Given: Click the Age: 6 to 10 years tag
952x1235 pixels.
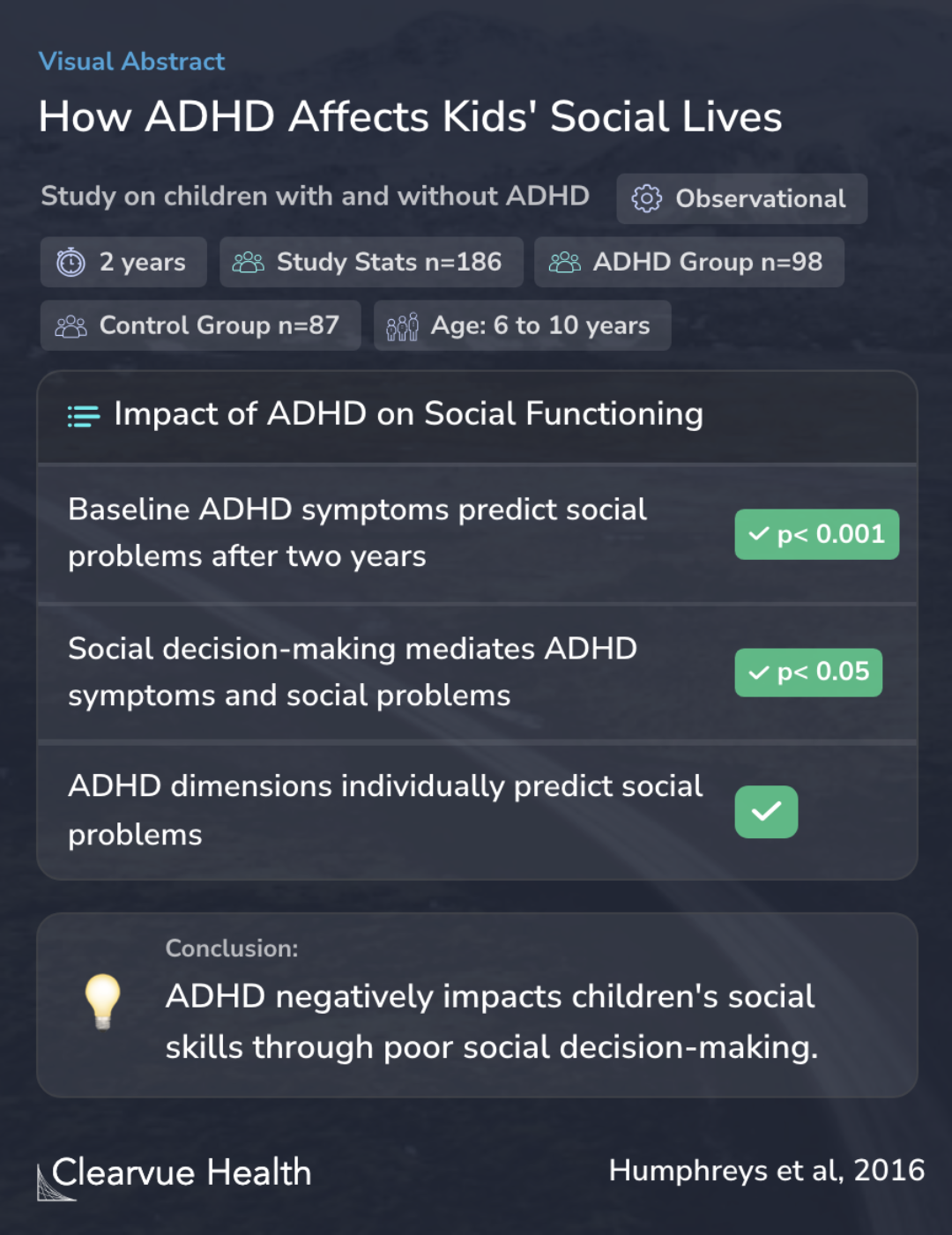Looking at the screenshot, I should pos(522,325).
